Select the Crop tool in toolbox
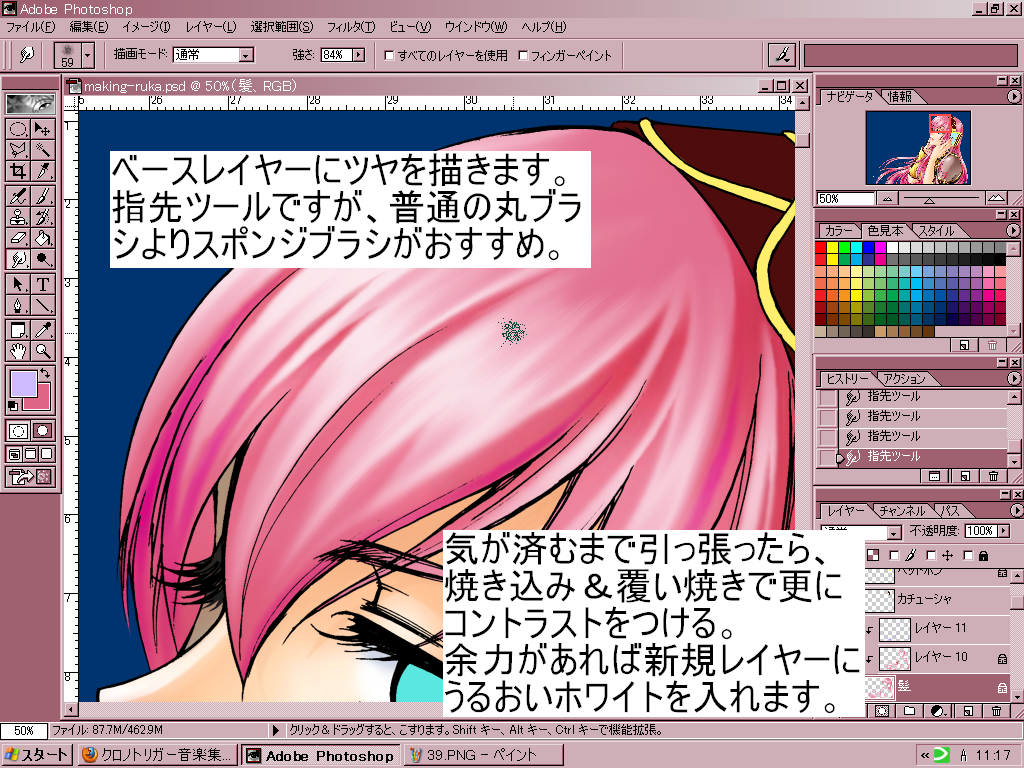This screenshot has height=768, width=1024. (18, 172)
